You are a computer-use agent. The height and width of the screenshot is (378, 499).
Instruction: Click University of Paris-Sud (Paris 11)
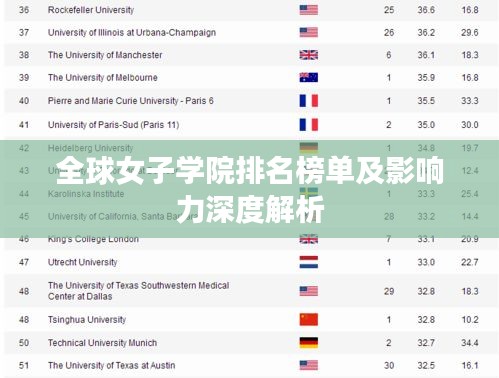[113, 125]
